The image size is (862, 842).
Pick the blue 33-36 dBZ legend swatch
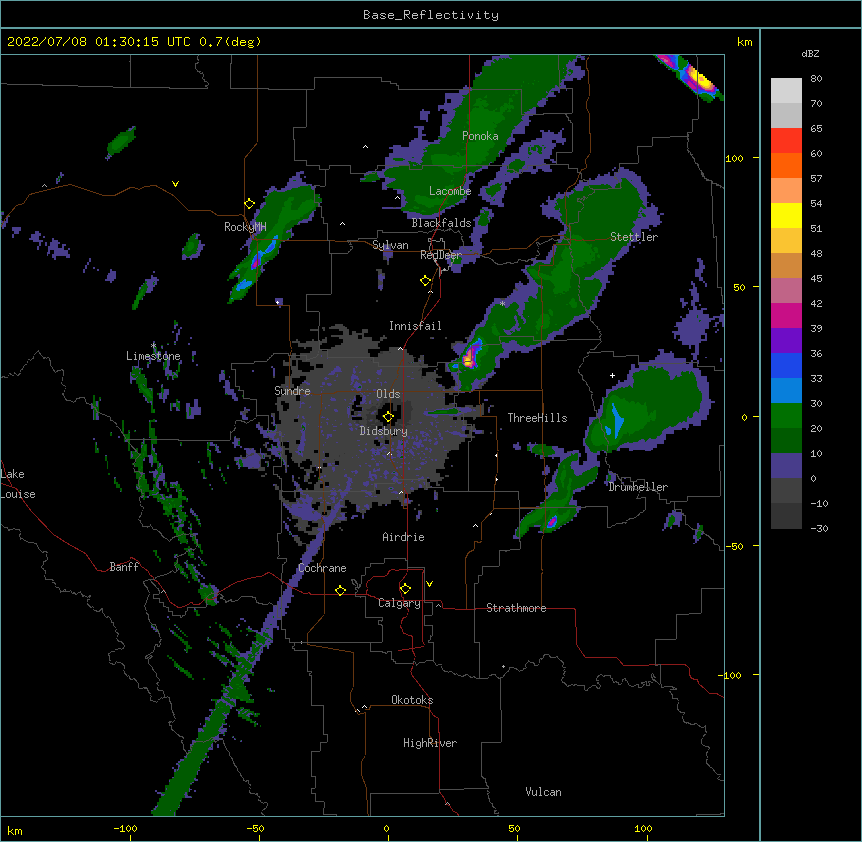[x=786, y=365]
